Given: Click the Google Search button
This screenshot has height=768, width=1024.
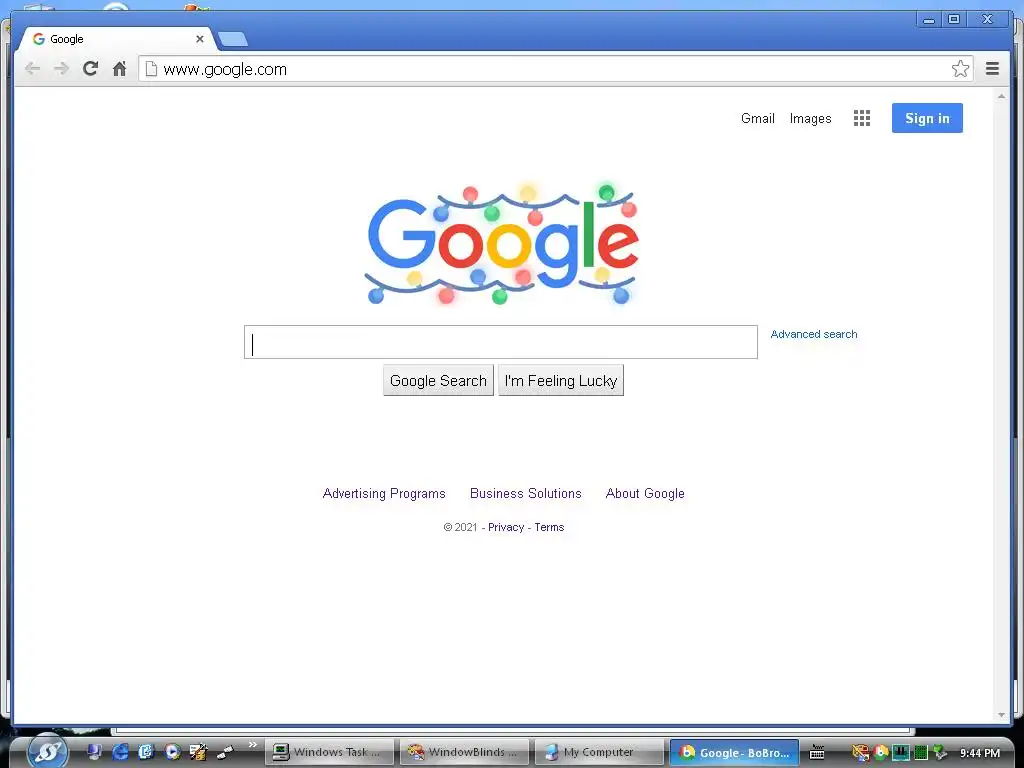Looking at the screenshot, I should point(438,380).
